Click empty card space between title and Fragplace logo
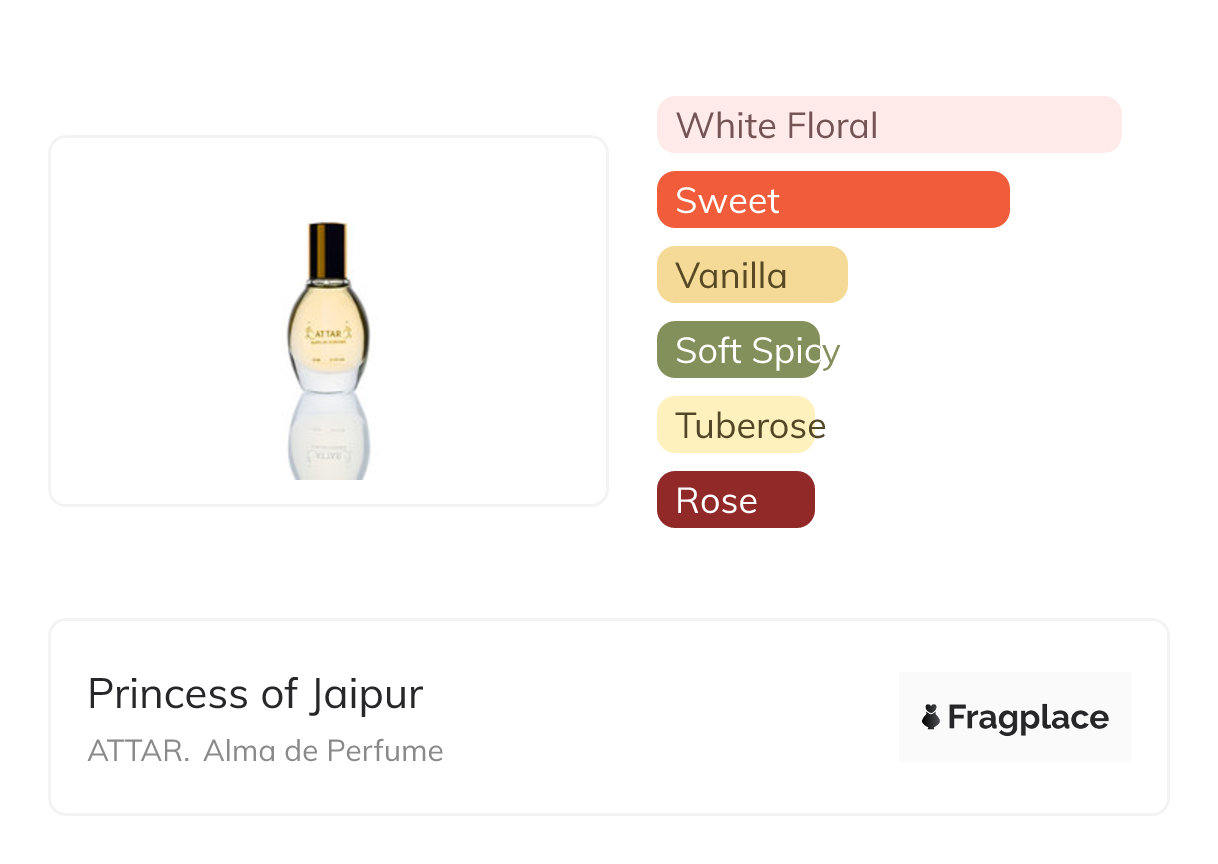The width and height of the screenshot is (1218, 864). (x=660, y=717)
